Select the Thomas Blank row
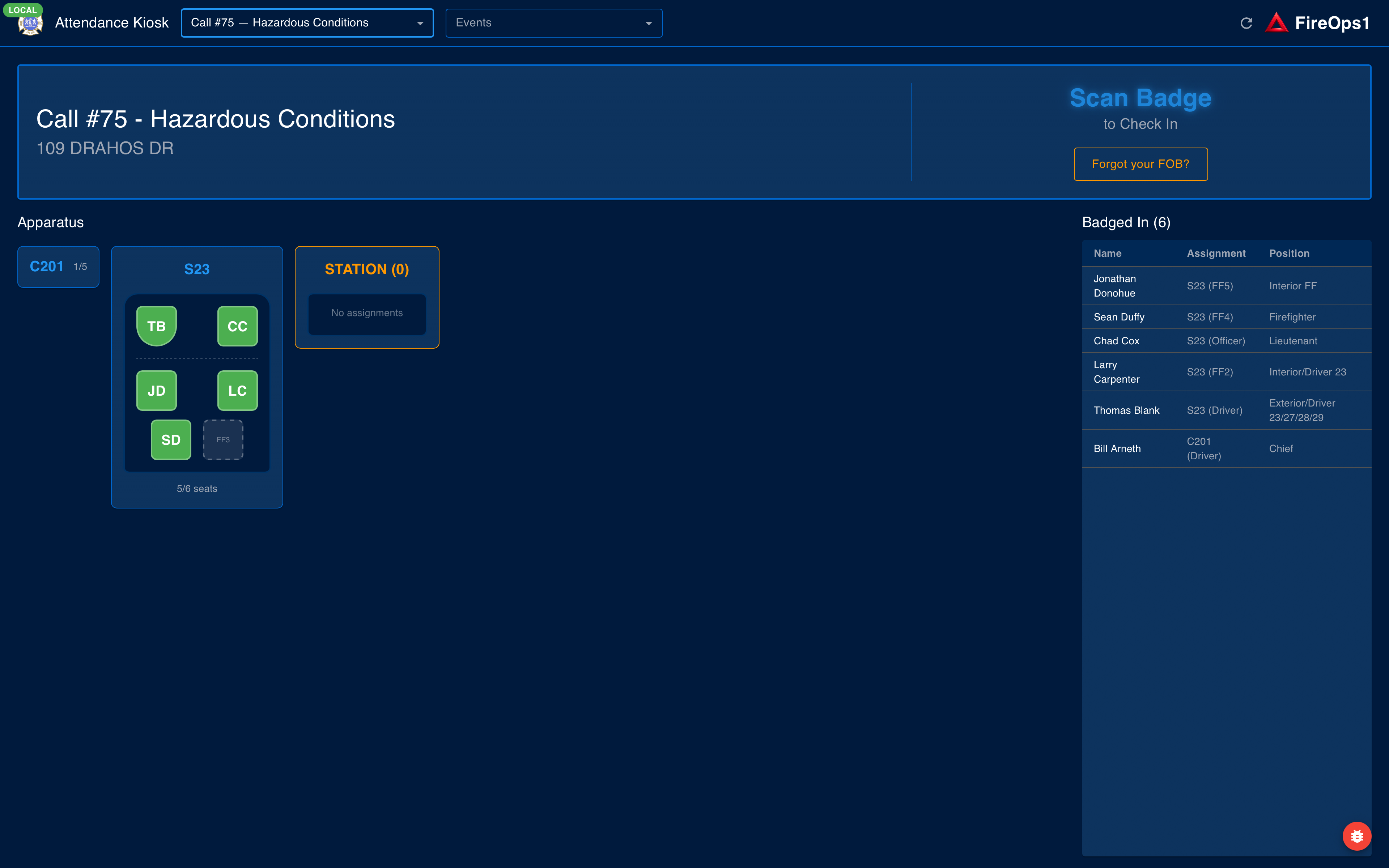 (1227, 410)
